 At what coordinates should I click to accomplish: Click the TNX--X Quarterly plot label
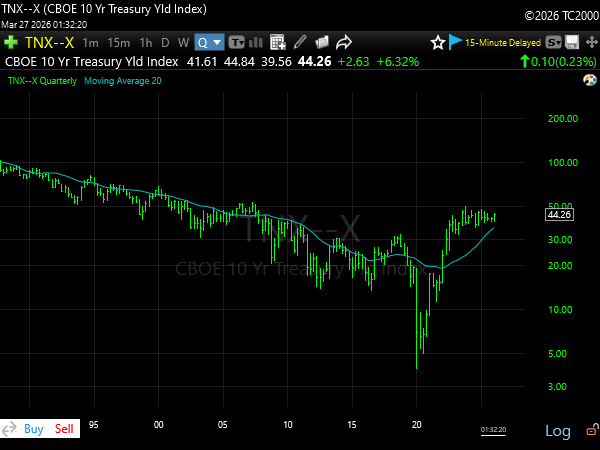[x=42, y=81]
